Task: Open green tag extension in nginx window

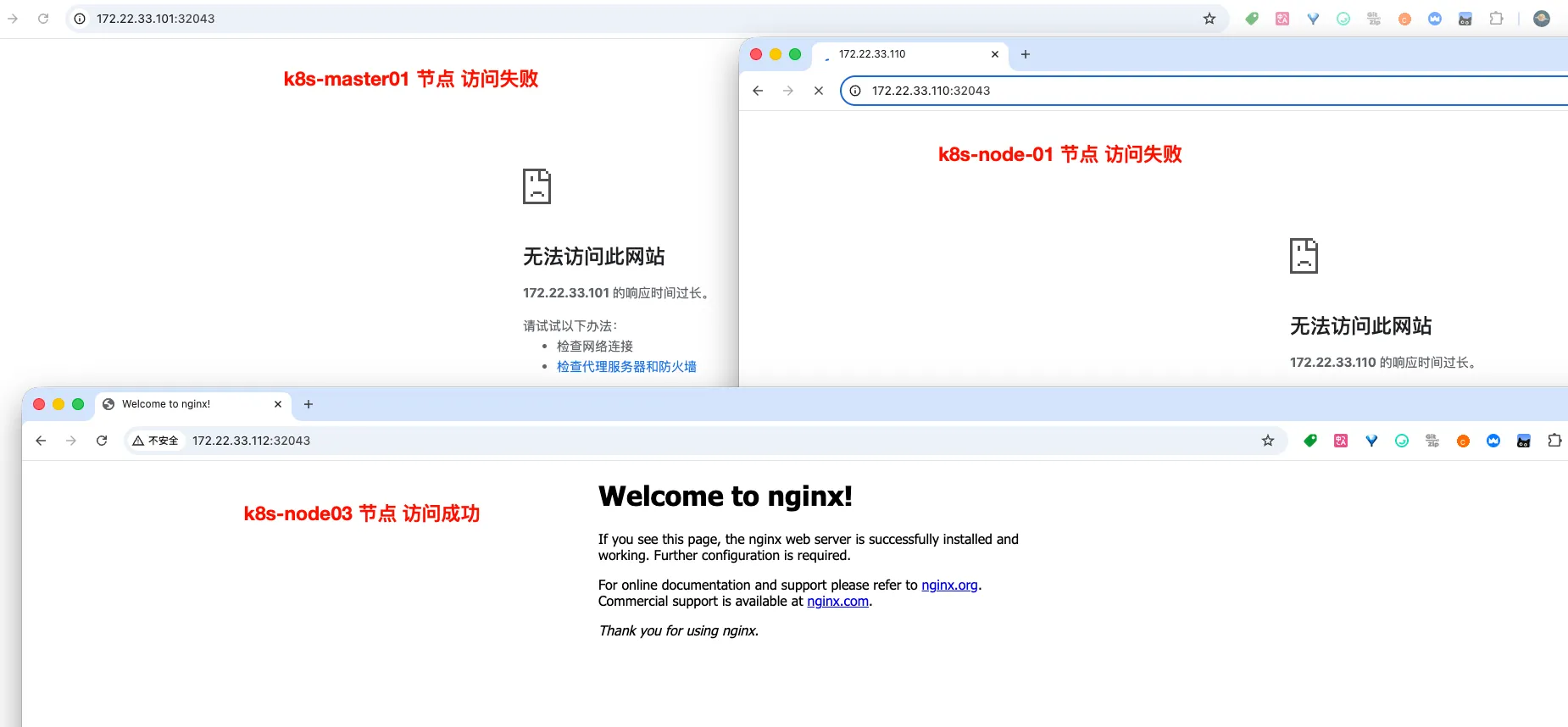Action: [1310, 441]
